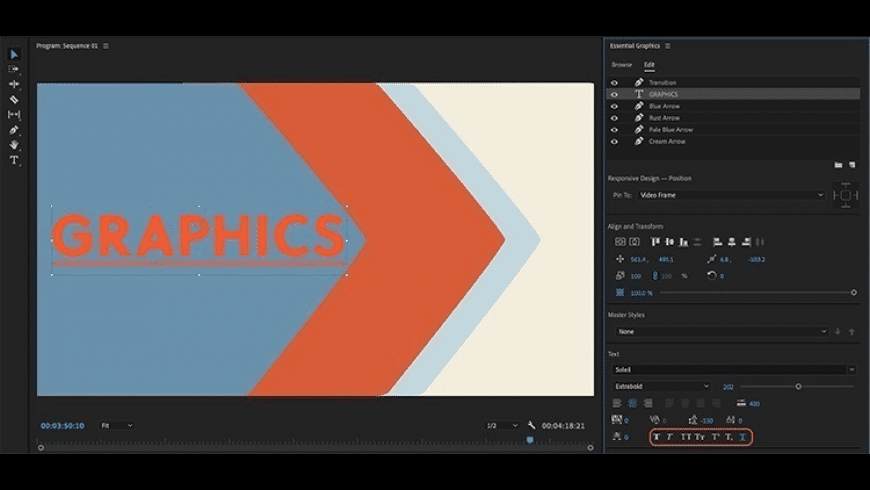Toggle the Faux Bold text style
The width and height of the screenshot is (870, 490).
[x=657, y=437]
